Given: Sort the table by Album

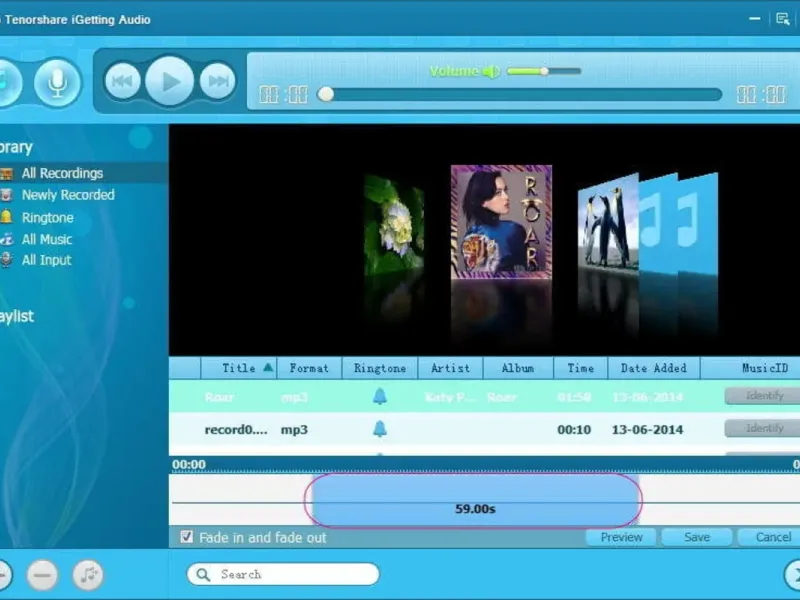Looking at the screenshot, I should point(517,368).
